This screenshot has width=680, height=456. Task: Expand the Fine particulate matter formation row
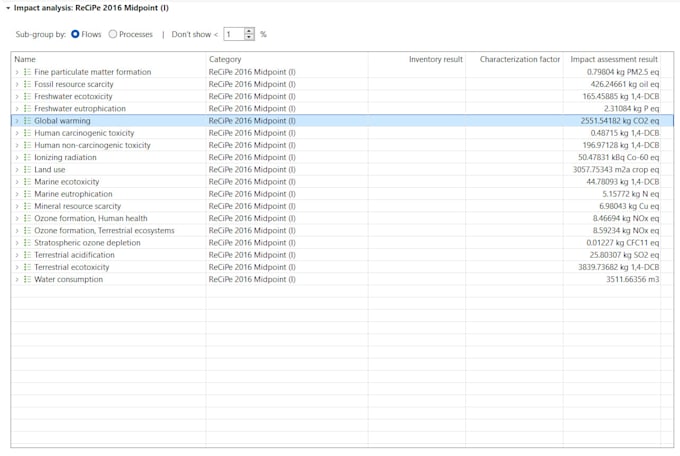pyautogui.click(x=16, y=72)
